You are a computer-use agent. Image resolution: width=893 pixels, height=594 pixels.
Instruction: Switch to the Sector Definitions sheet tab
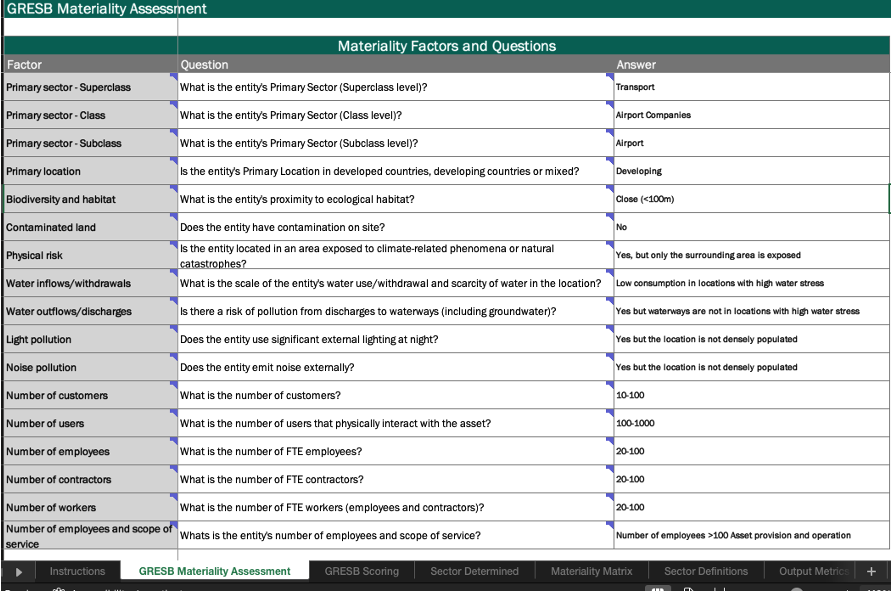click(706, 571)
